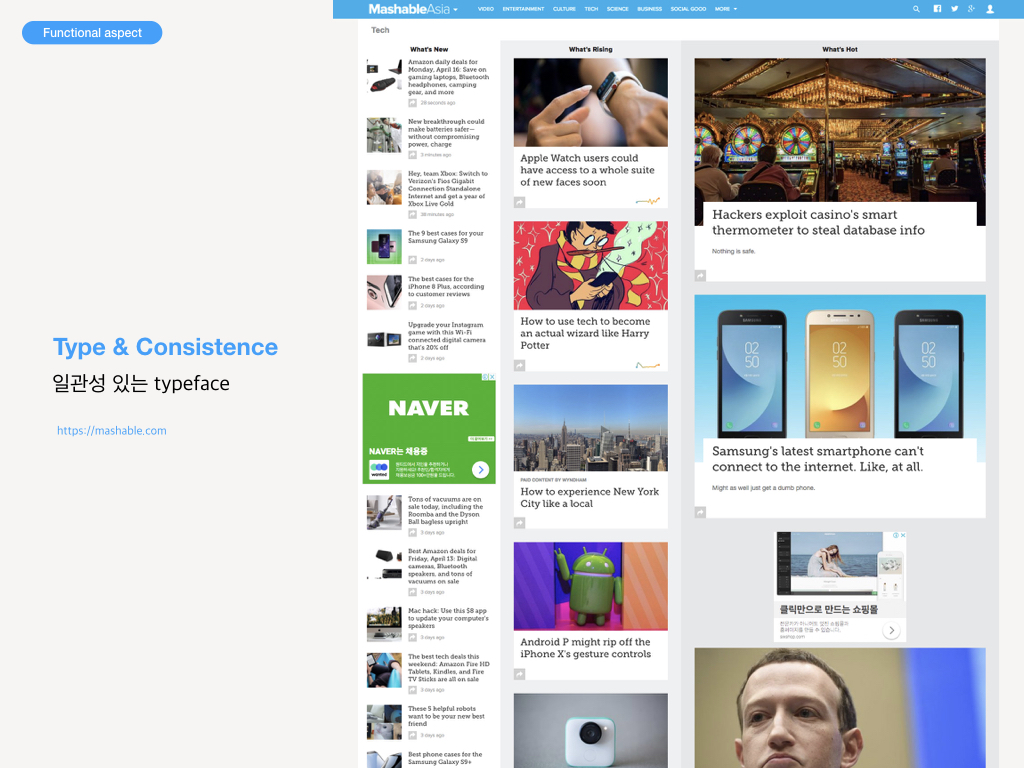The width and height of the screenshot is (1024, 768).
Task: Select the Social Good menu item
Action: [688, 9]
